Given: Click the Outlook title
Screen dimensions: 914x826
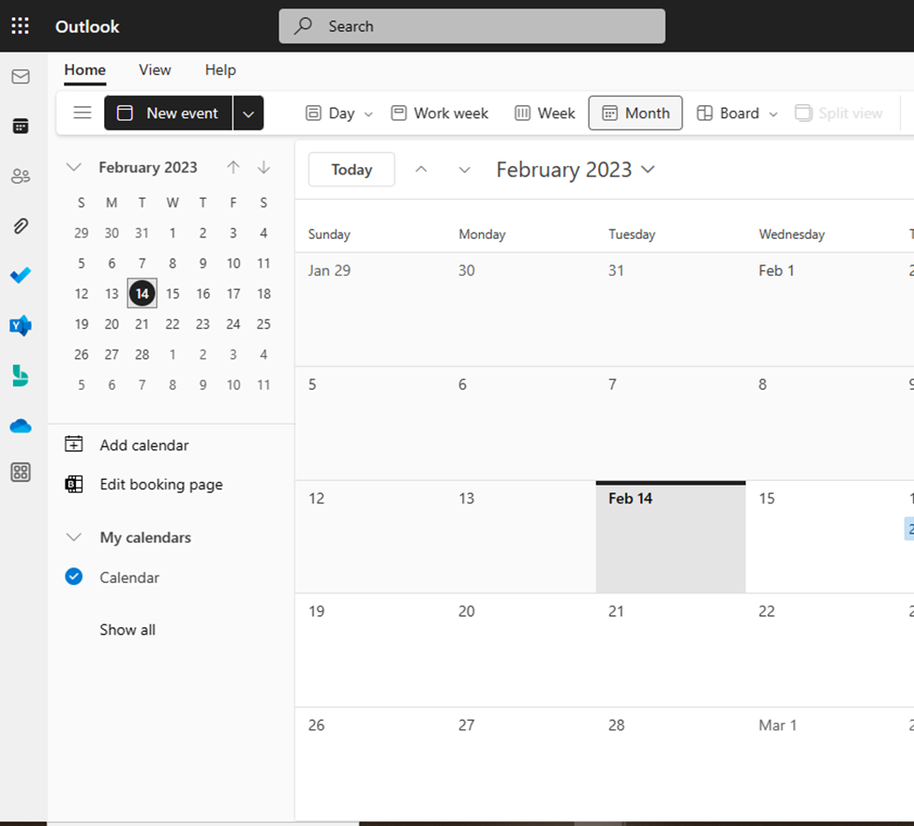Looking at the screenshot, I should [87, 26].
